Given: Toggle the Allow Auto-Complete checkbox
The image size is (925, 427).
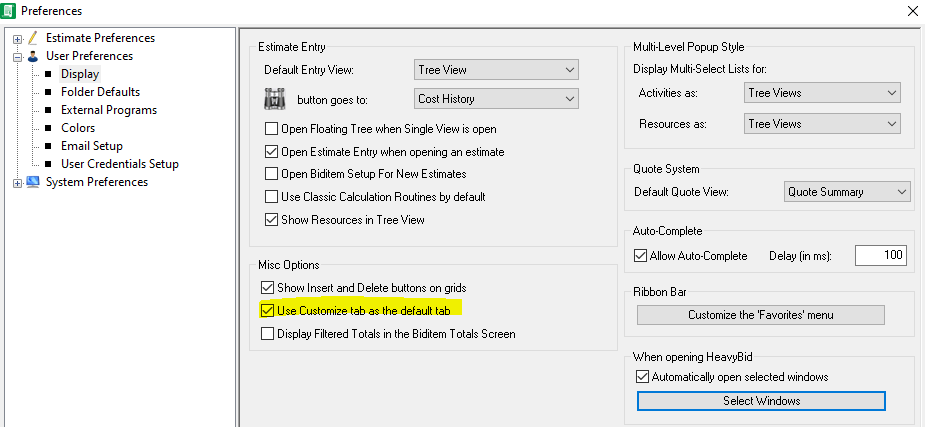Looking at the screenshot, I should 641,256.
